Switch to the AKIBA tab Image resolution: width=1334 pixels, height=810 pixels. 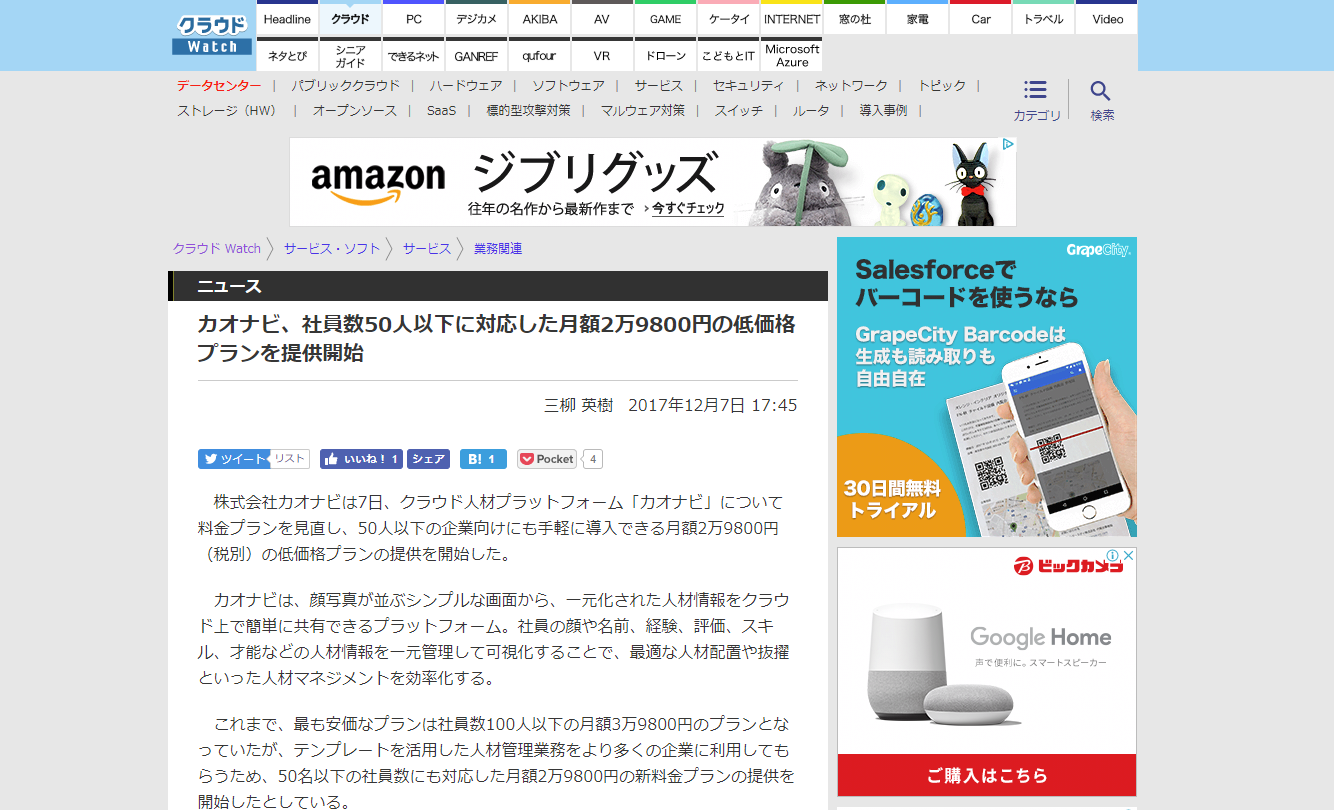pos(539,19)
